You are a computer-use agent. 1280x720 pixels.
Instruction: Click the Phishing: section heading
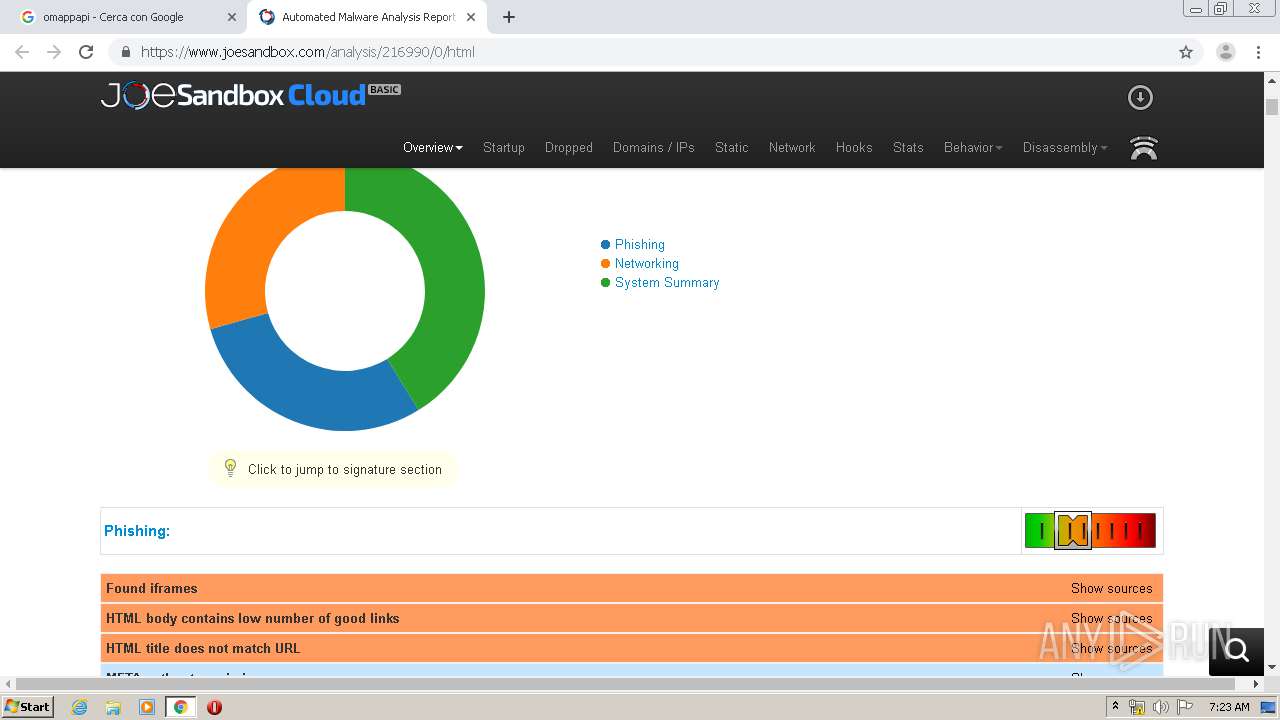(x=137, y=531)
